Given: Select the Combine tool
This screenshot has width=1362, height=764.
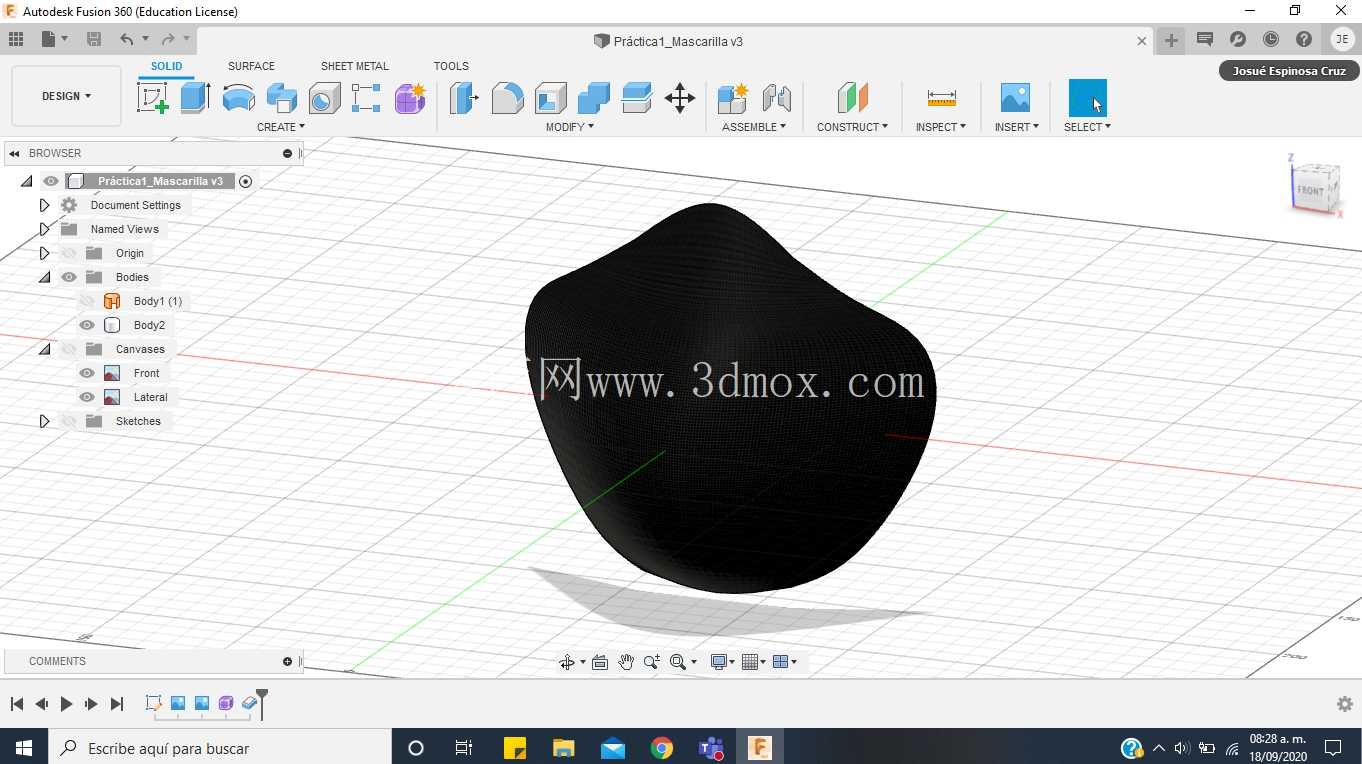Looking at the screenshot, I should (x=594, y=98).
